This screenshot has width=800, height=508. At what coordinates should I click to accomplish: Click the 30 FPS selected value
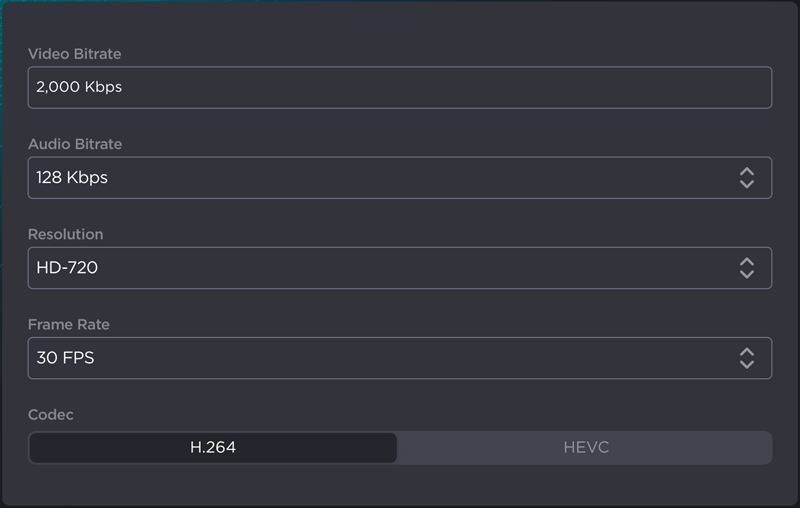point(65,358)
